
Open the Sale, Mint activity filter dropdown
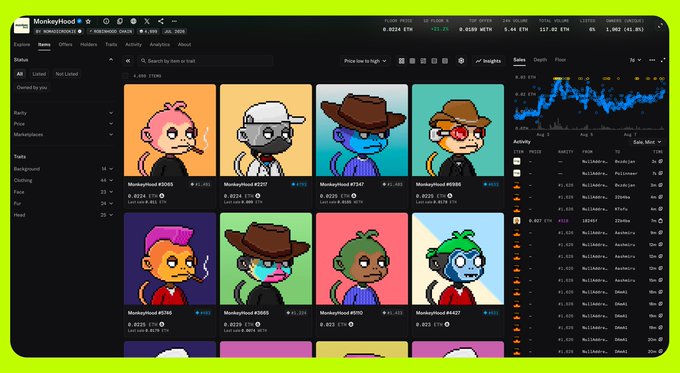[647, 142]
